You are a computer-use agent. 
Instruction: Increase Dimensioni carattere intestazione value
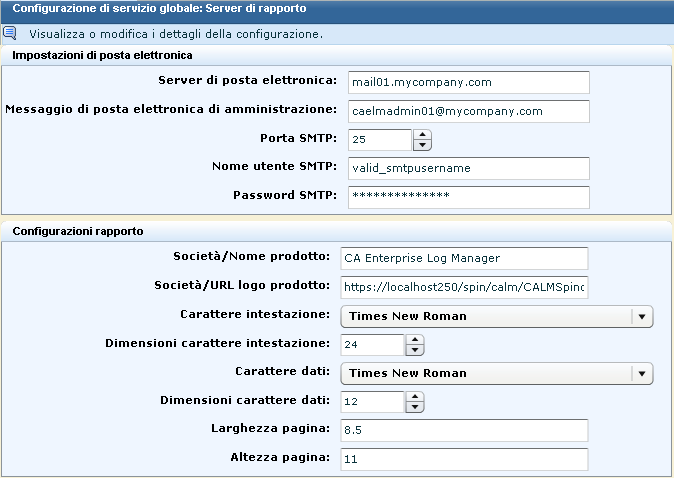(416, 340)
